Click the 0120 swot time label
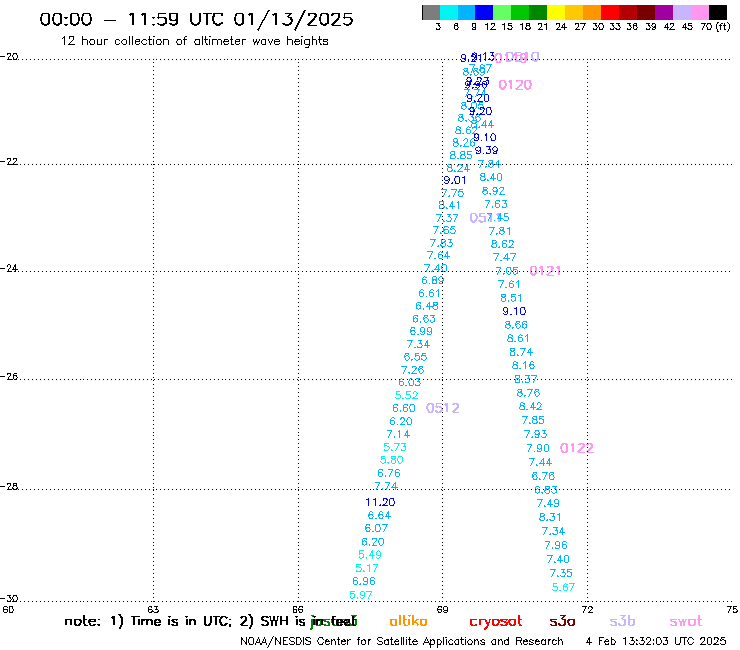 pos(515,85)
